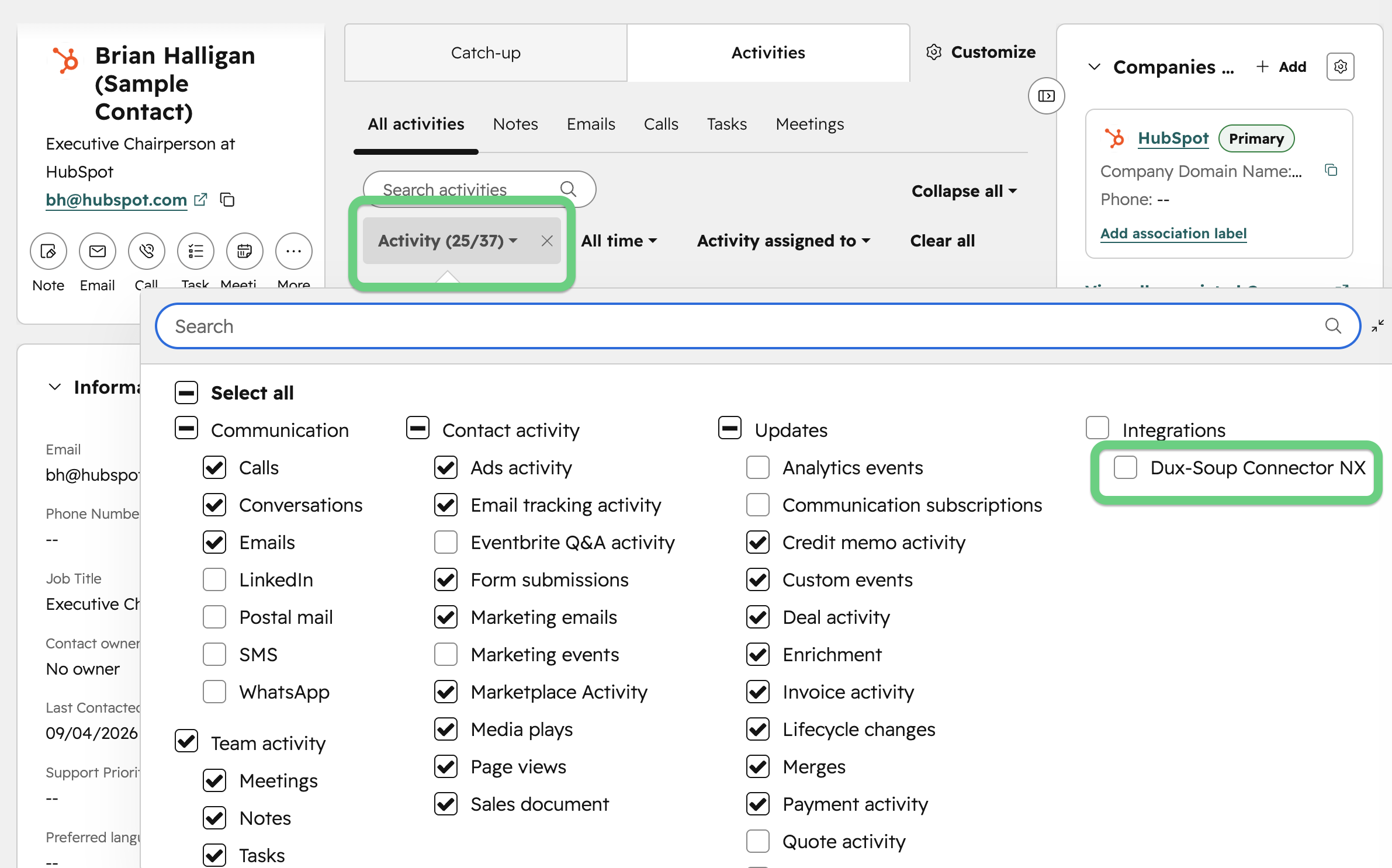Select the All activities sub-tab
1392x868 pixels.
point(416,124)
